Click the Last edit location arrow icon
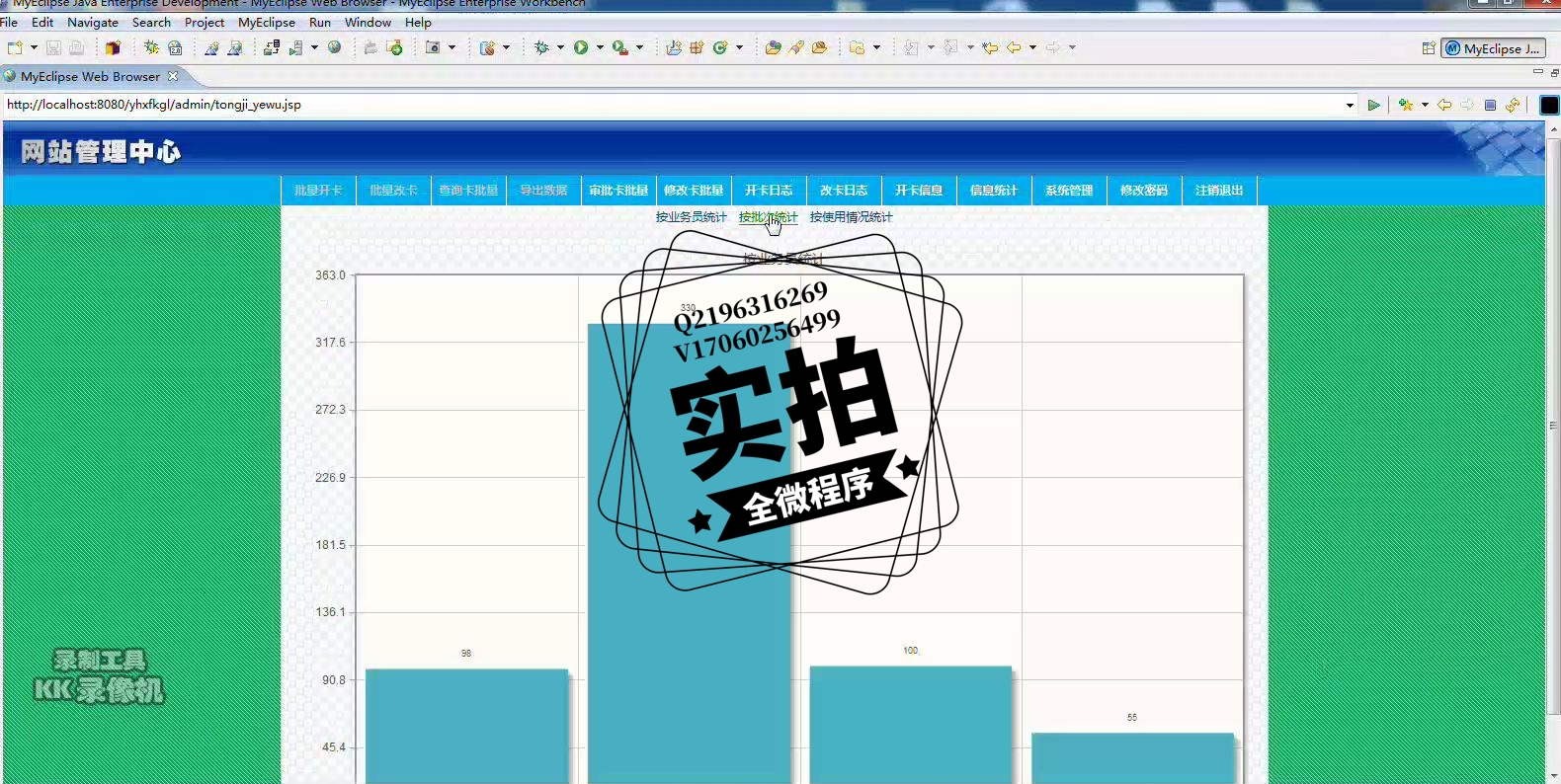Image resolution: width=1561 pixels, height=784 pixels. coord(990,47)
